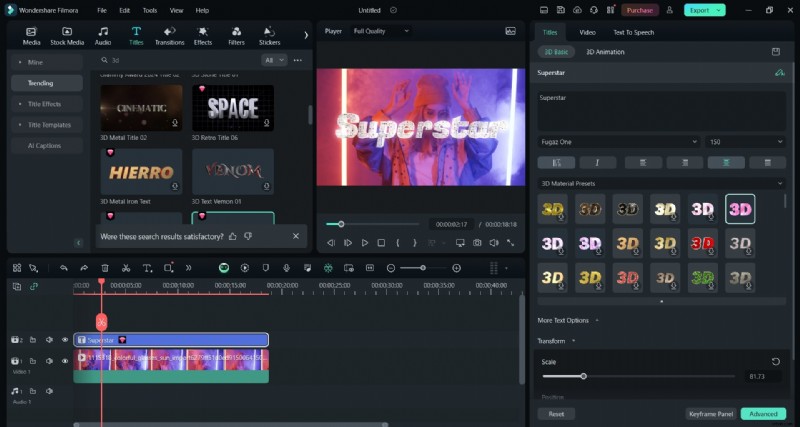Toggle bold text formatting
800x427 pixels.
coord(556,162)
